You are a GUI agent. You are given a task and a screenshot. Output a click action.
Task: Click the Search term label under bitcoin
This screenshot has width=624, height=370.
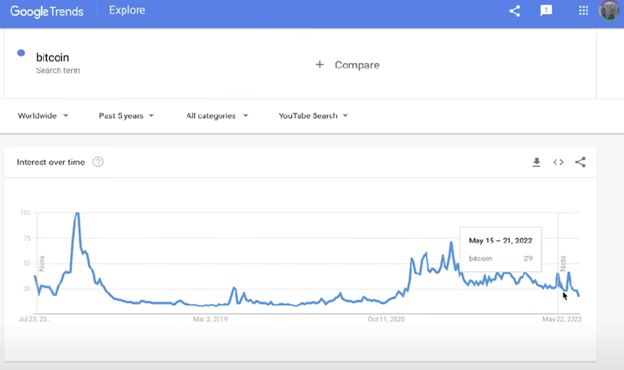pos(58,70)
